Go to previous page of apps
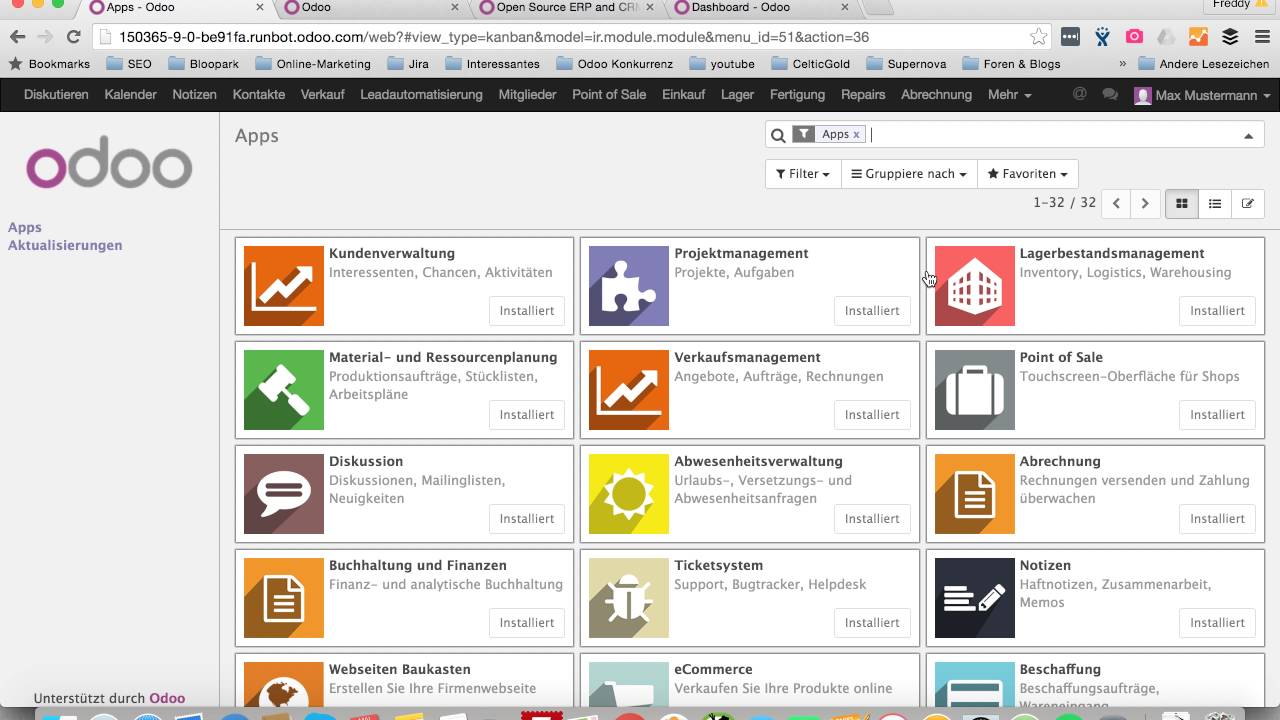The width and height of the screenshot is (1280, 720). [x=1116, y=203]
